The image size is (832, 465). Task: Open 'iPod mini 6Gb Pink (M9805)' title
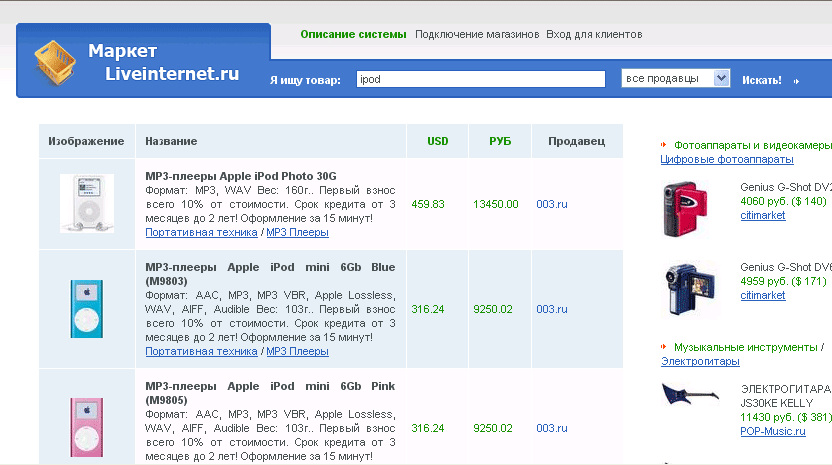[x=270, y=393]
